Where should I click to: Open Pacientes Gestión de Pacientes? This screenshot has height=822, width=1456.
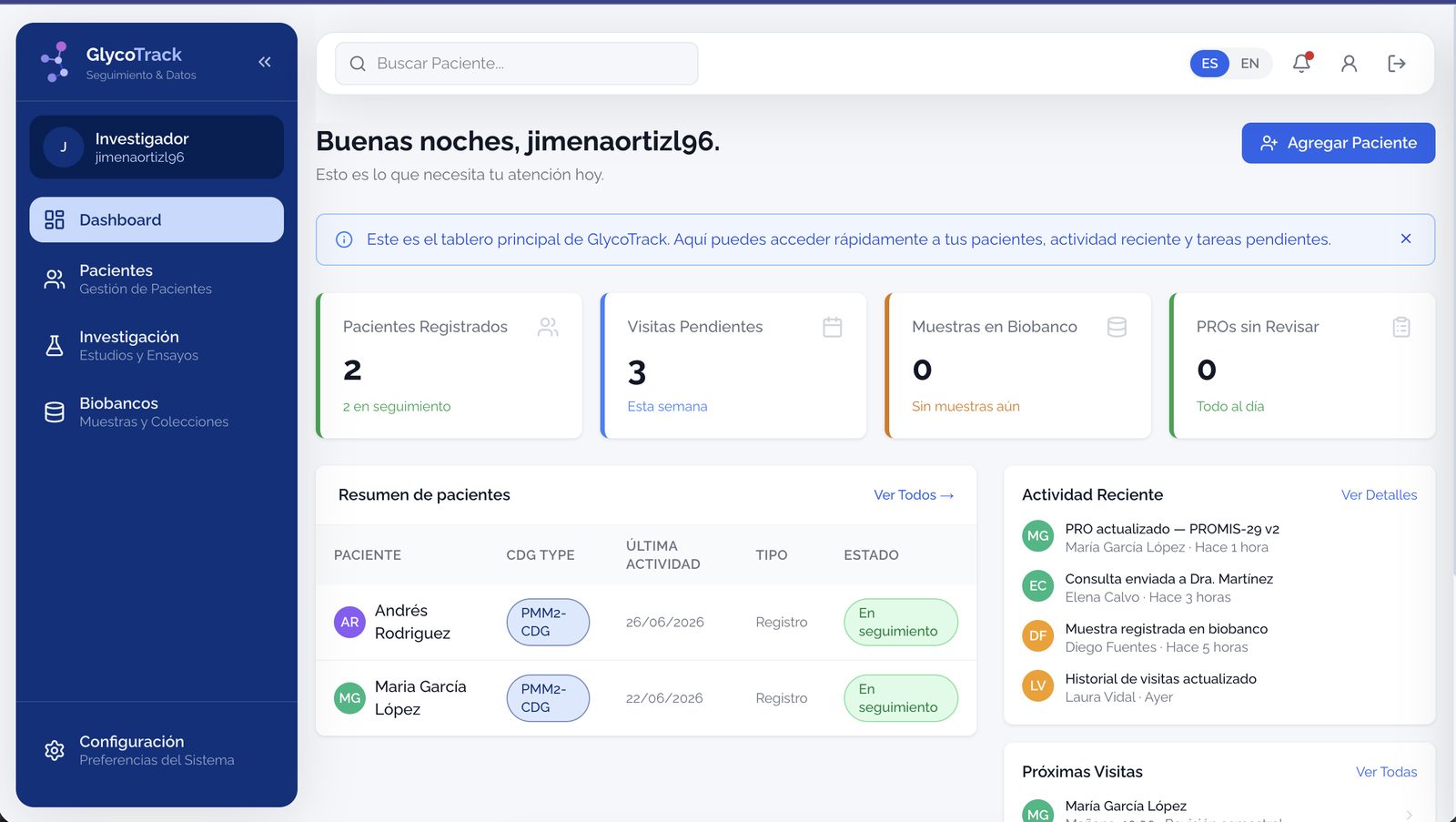157,279
